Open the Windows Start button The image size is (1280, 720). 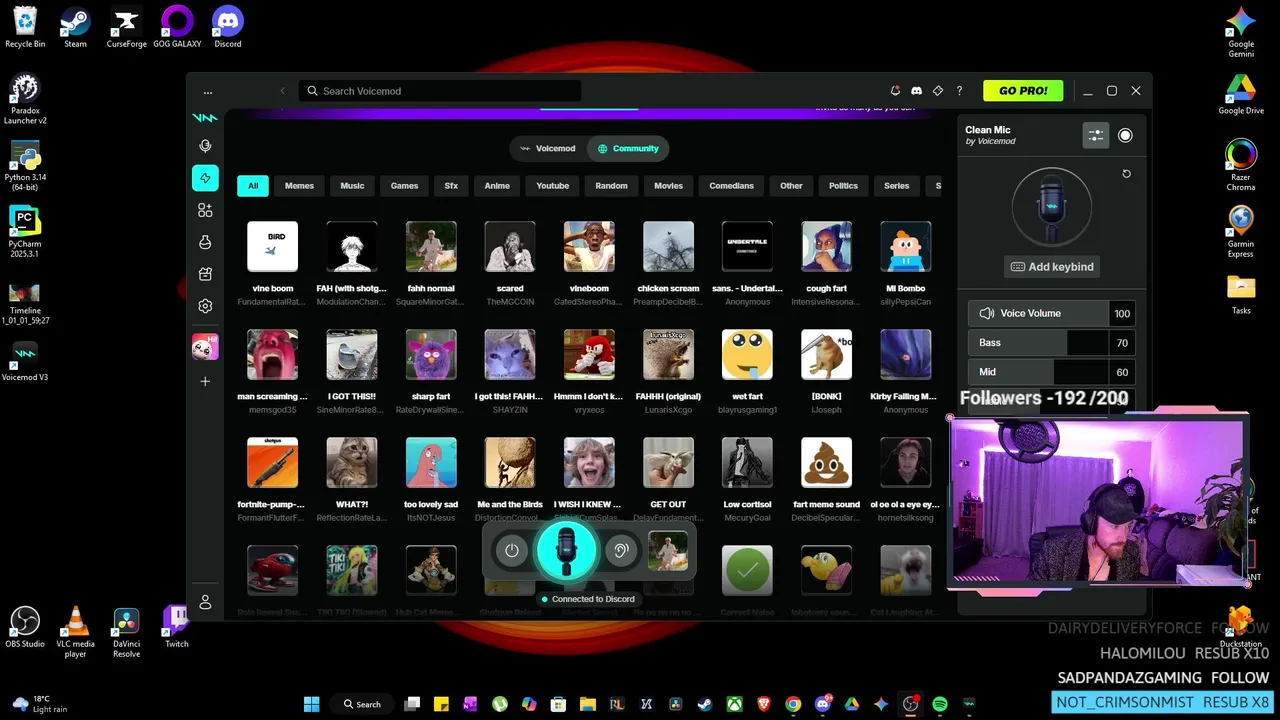[312, 704]
